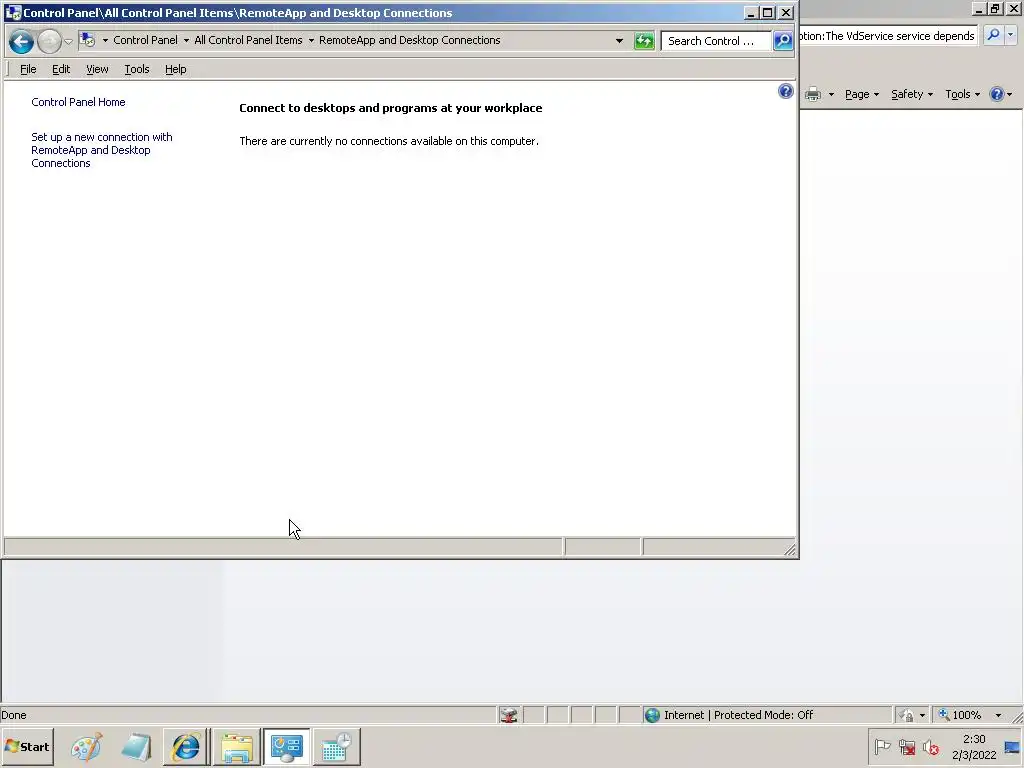
Task: Click the Control Panel title bar icon
Action: [12, 12]
